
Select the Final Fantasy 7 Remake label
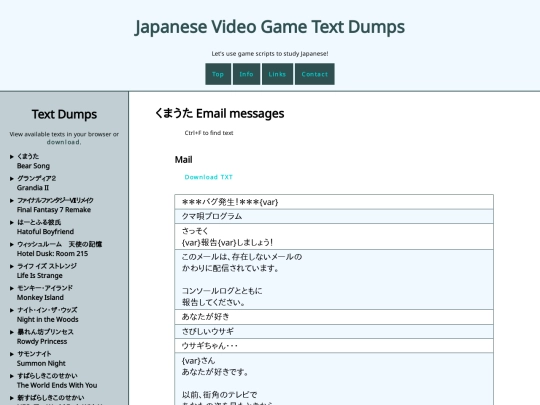[54, 210]
